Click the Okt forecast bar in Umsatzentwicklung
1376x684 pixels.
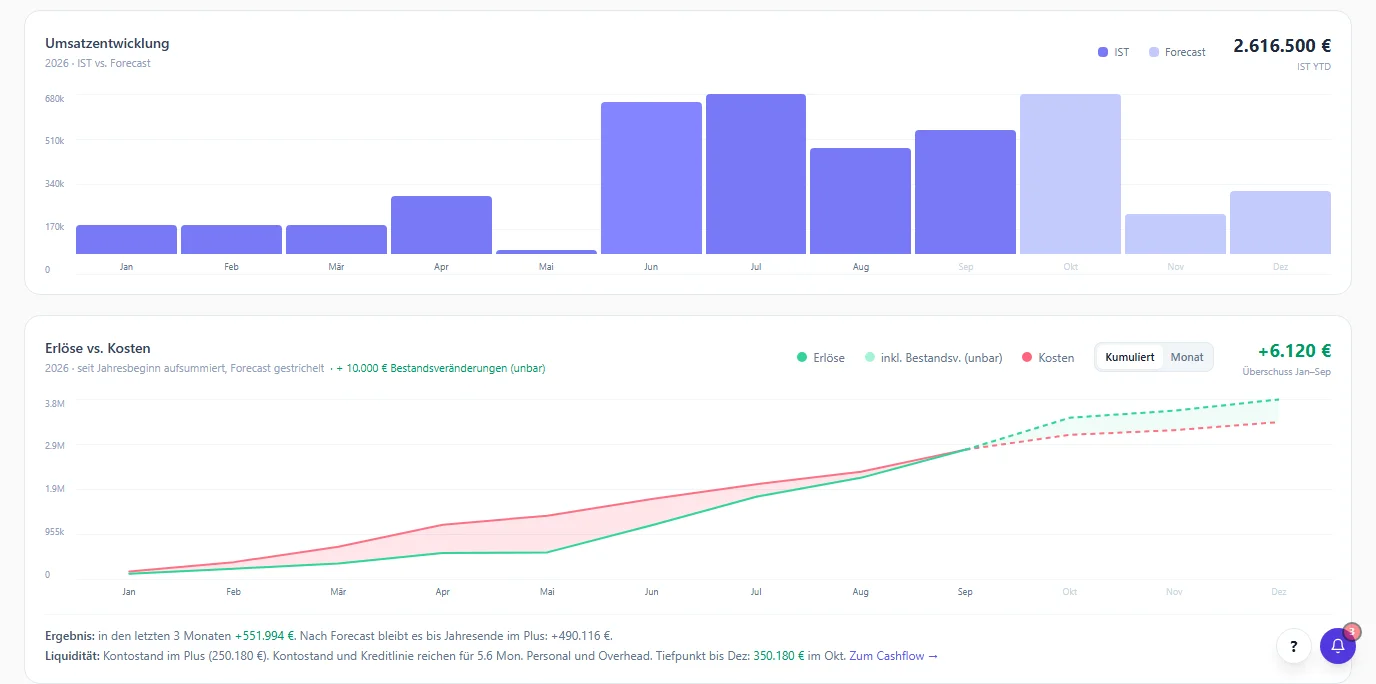pyautogui.click(x=1070, y=174)
